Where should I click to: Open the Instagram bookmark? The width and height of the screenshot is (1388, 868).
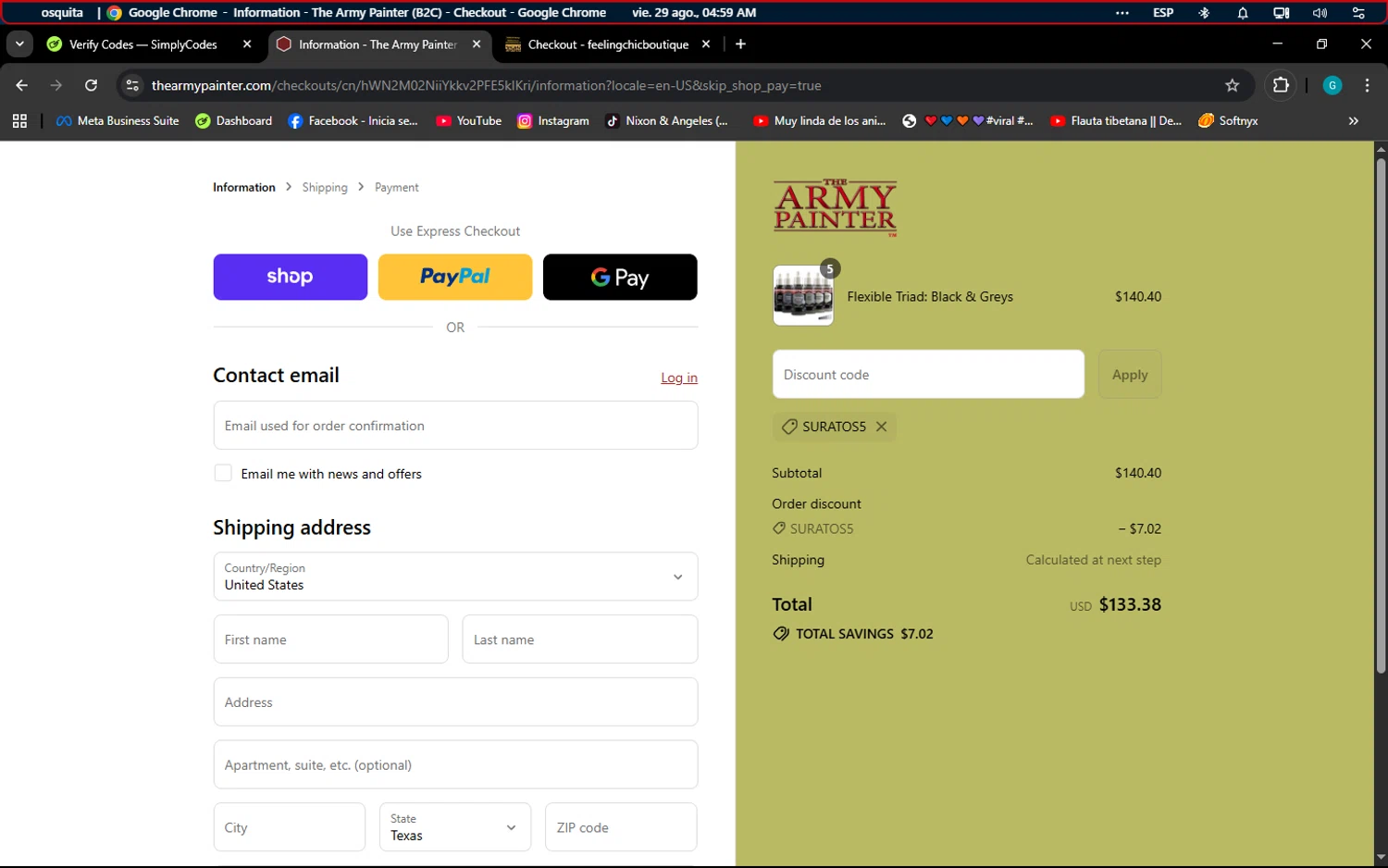[x=553, y=120]
